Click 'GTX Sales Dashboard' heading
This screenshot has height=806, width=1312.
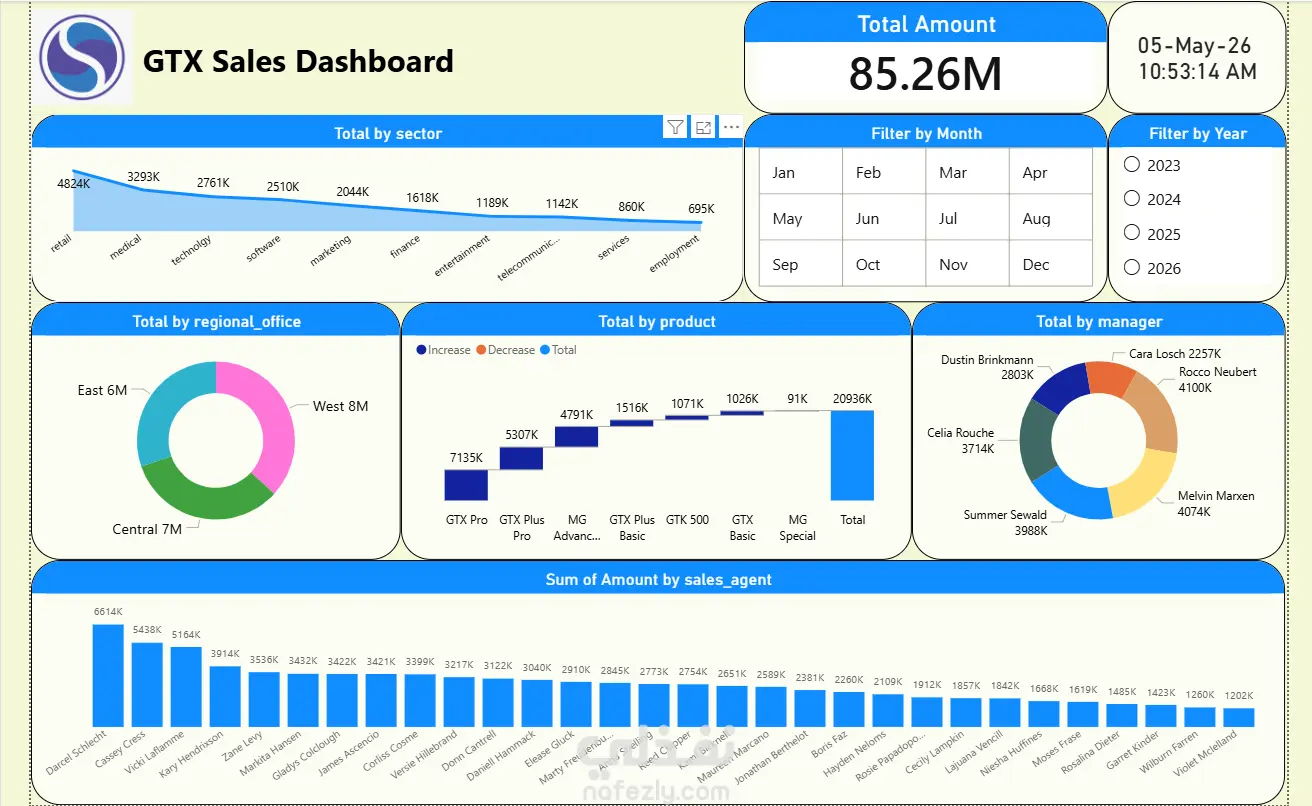pos(298,62)
